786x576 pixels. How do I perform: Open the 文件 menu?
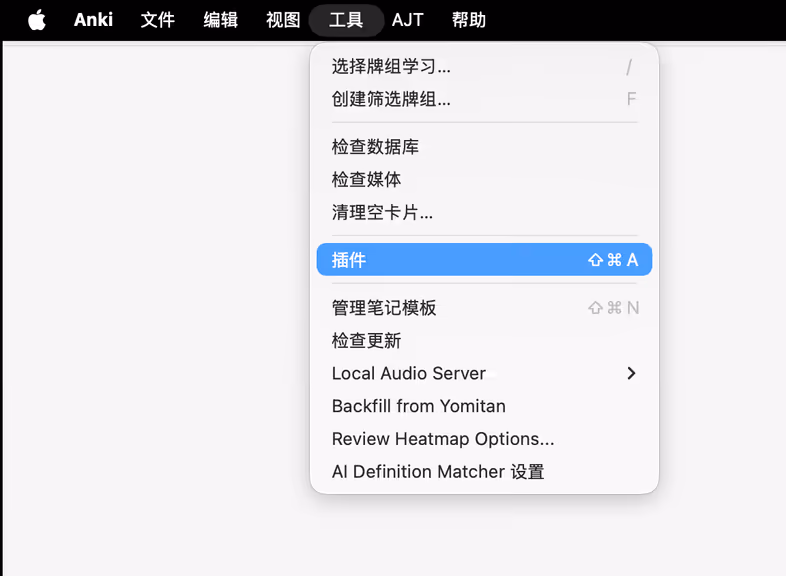pos(157,20)
